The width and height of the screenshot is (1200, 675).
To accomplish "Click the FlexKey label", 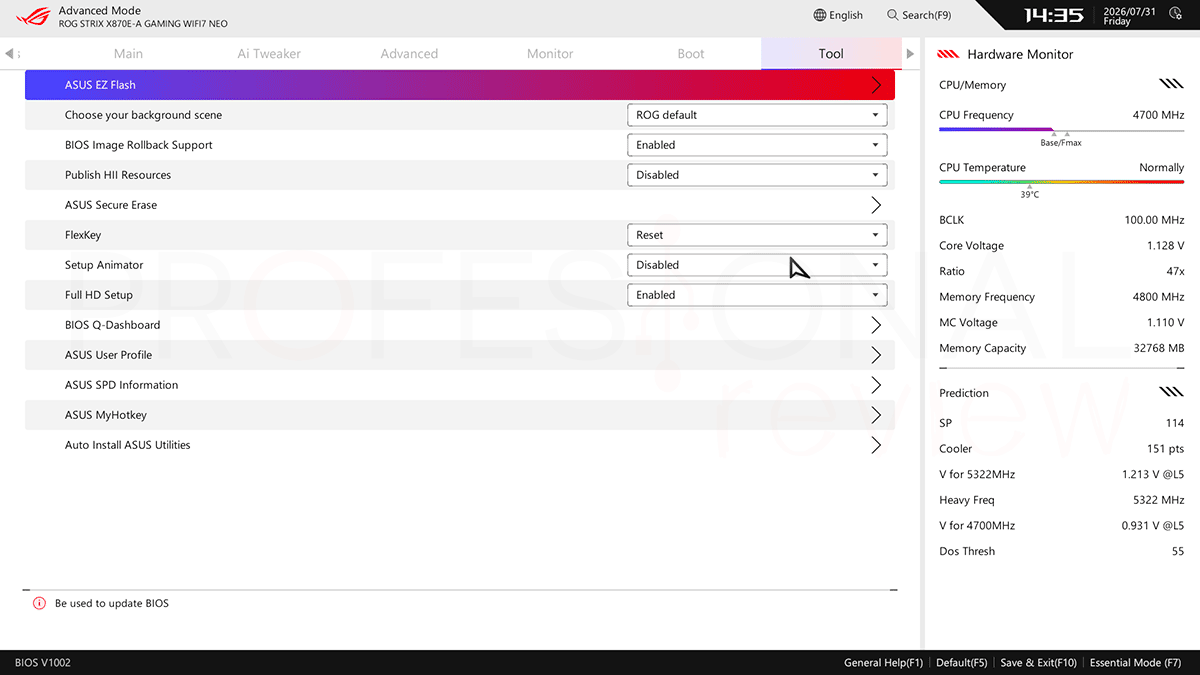I will (x=83, y=235).
